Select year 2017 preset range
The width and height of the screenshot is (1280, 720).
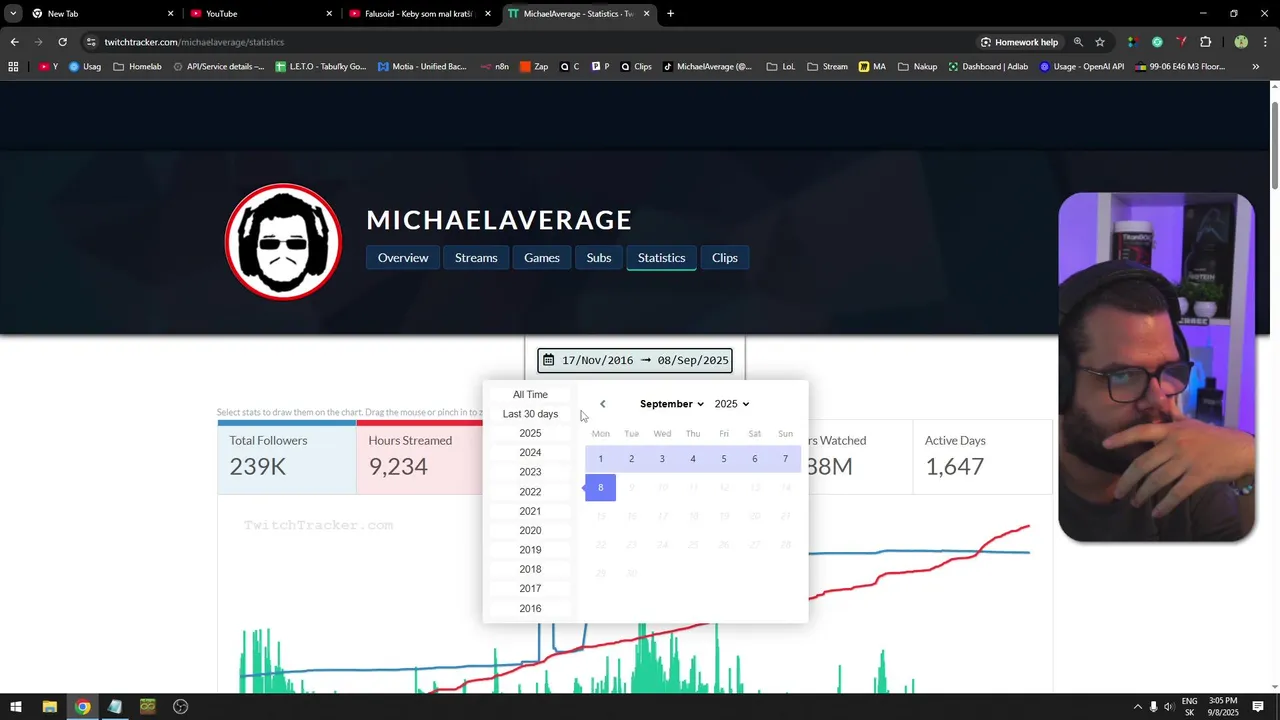(530, 589)
